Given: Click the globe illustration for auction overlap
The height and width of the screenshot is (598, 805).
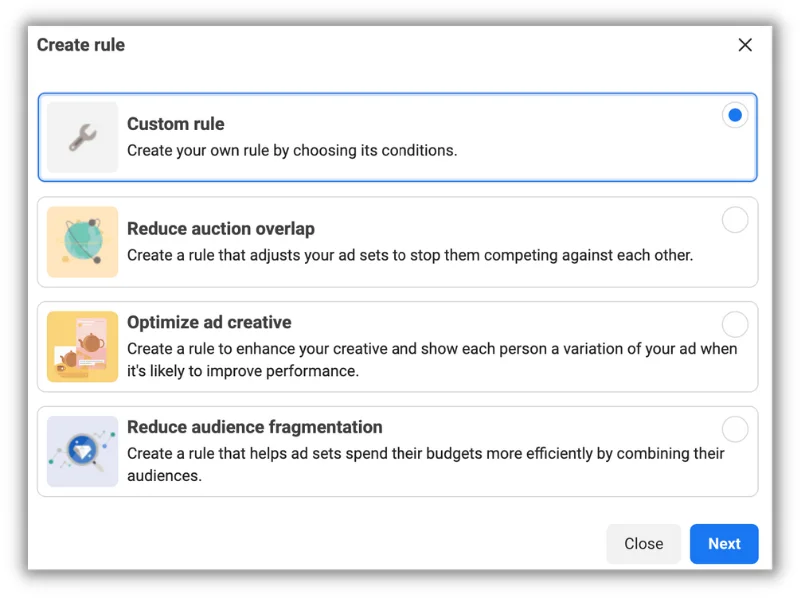Looking at the screenshot, I should point(82,242).
